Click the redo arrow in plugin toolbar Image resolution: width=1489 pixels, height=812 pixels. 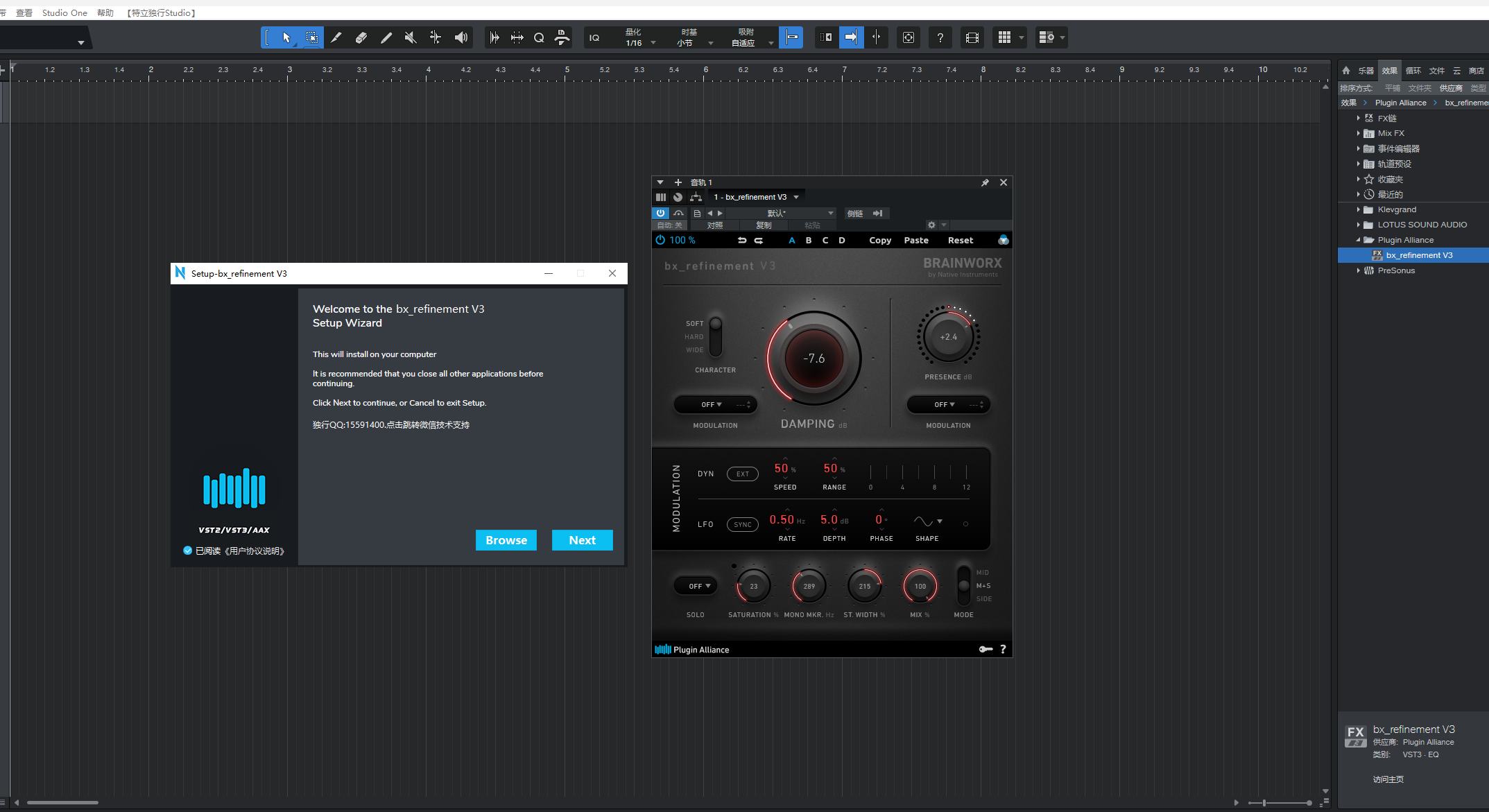tap(759, 240)
